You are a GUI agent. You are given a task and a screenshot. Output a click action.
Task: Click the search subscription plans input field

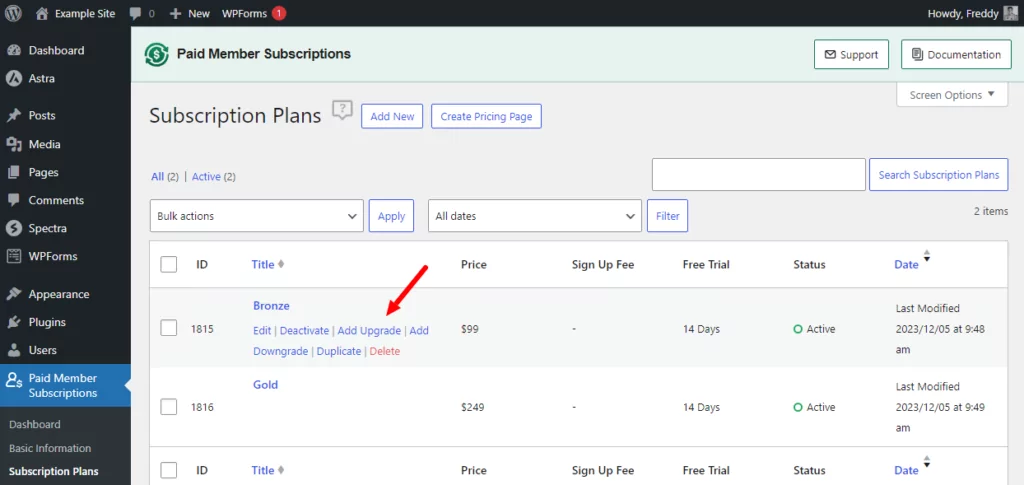(759, 174)
